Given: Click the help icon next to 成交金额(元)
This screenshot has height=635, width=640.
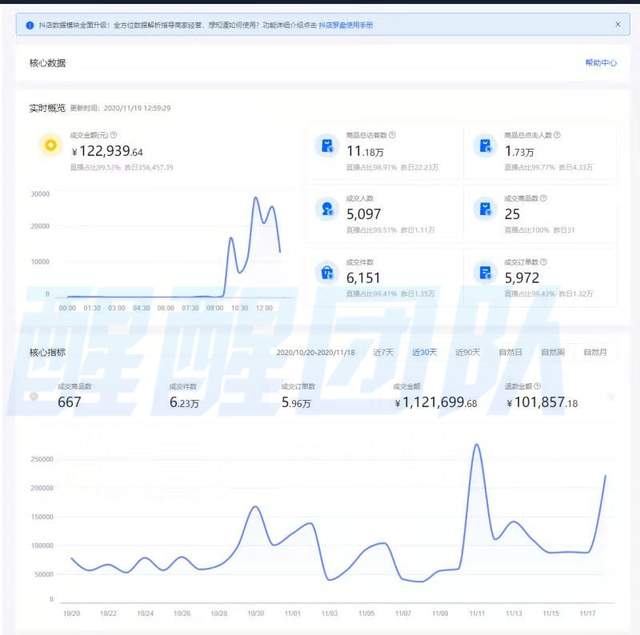Looking at the screenshot, I should click(113, 135).
